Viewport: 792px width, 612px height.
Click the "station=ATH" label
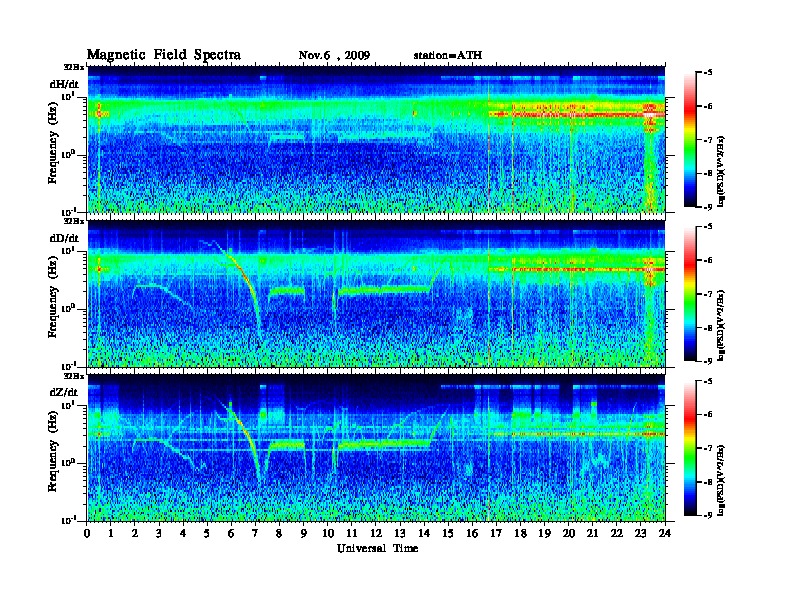point(448,56)
